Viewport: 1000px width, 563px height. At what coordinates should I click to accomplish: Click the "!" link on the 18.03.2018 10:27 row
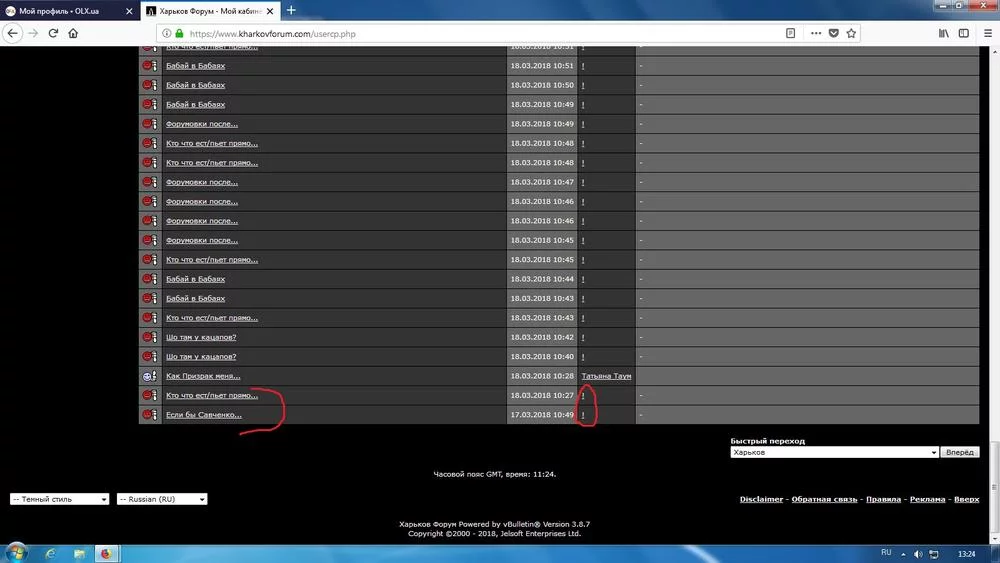point(583,395)
